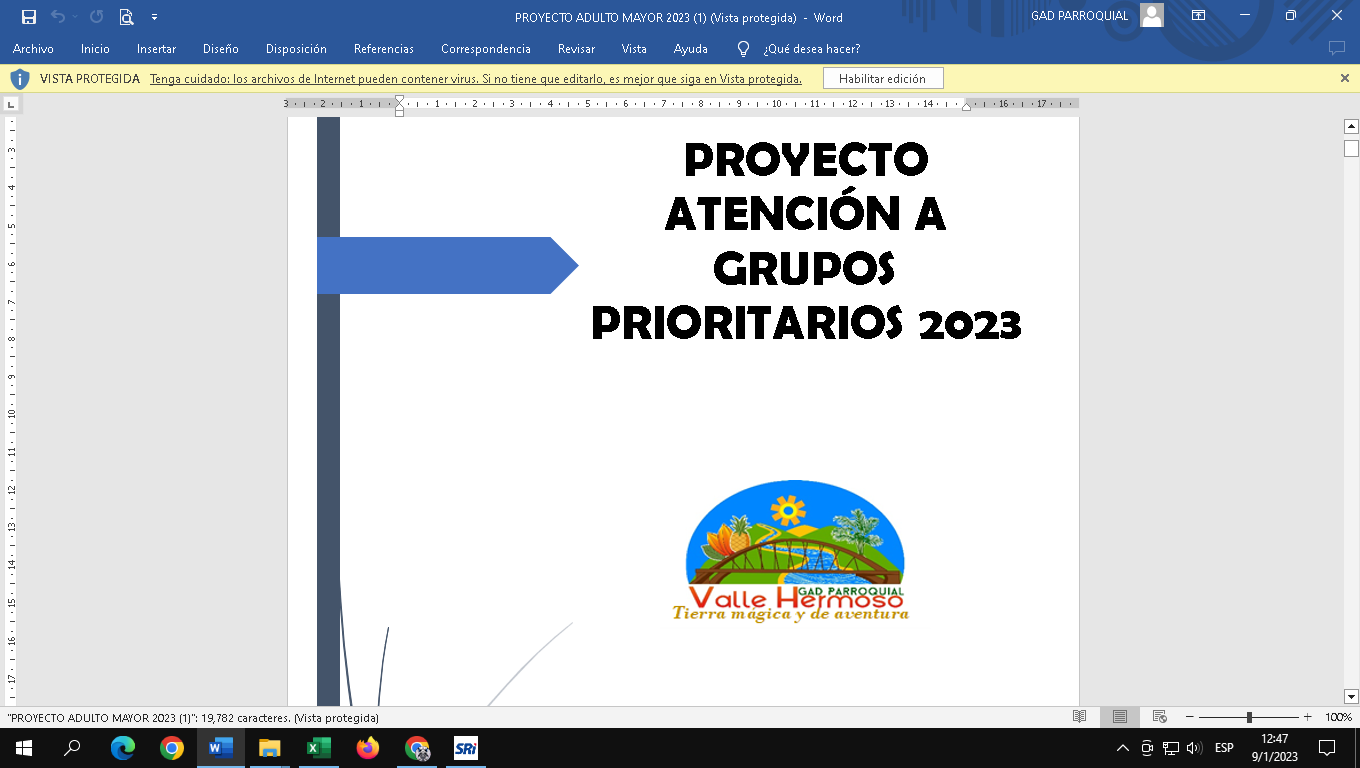Switch to Web Layout view
The height and width of the screenshot is (768, 1360).
pos(1159,717)
